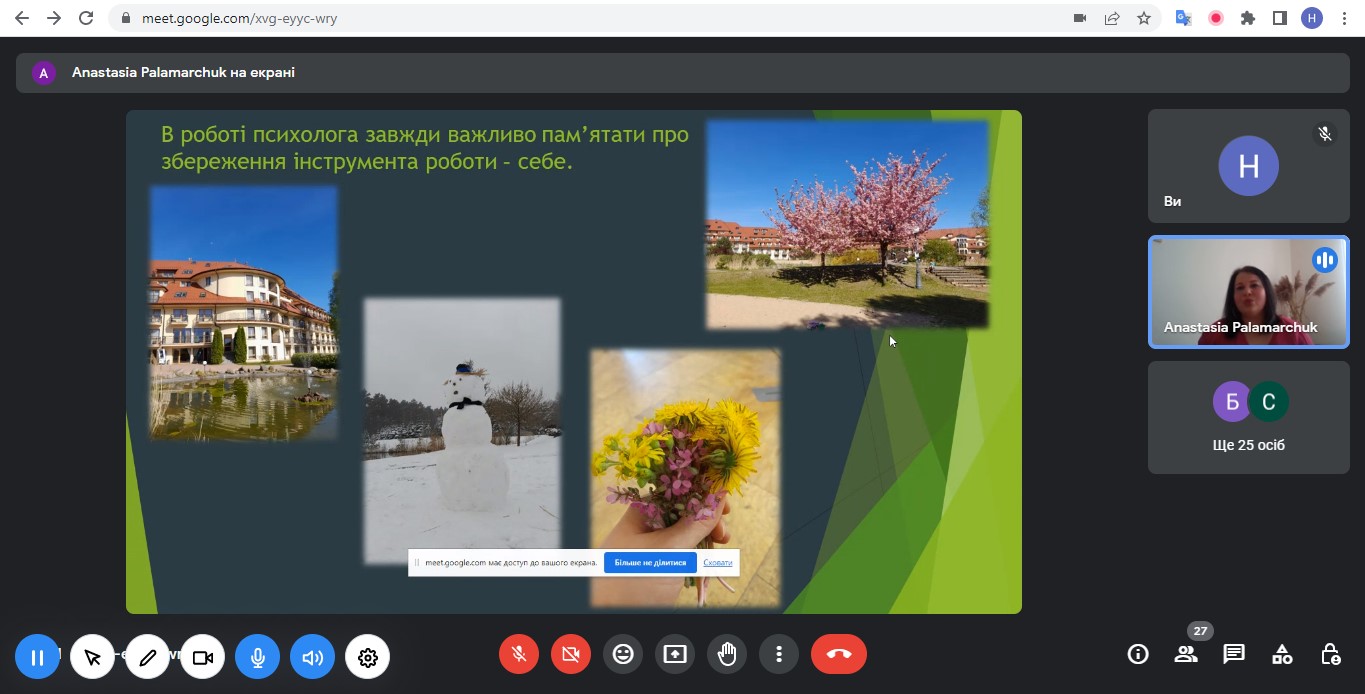The image size is (1365, 694).
Task: Open meeting details info icon
Action: [1138, 654]
